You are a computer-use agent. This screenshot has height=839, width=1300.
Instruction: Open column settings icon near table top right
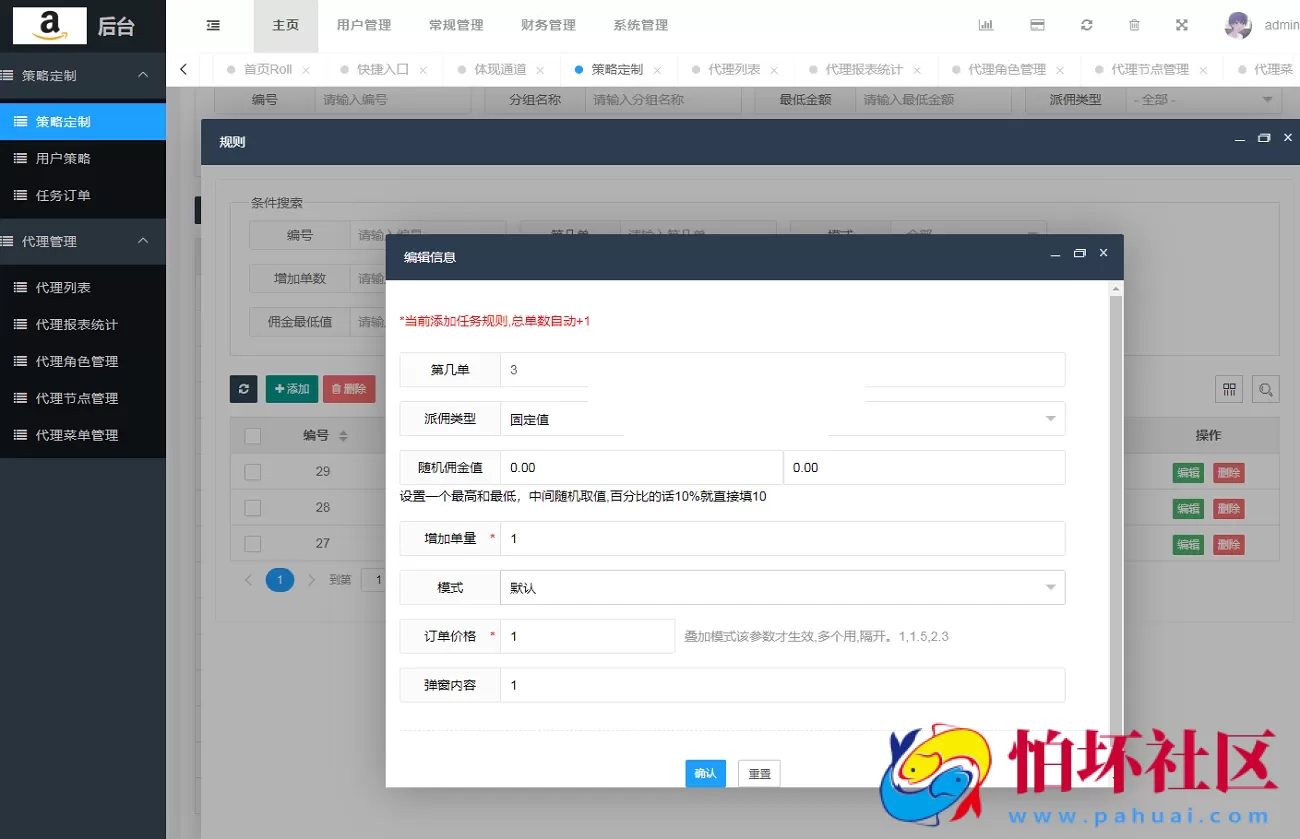click(1229, 389)
